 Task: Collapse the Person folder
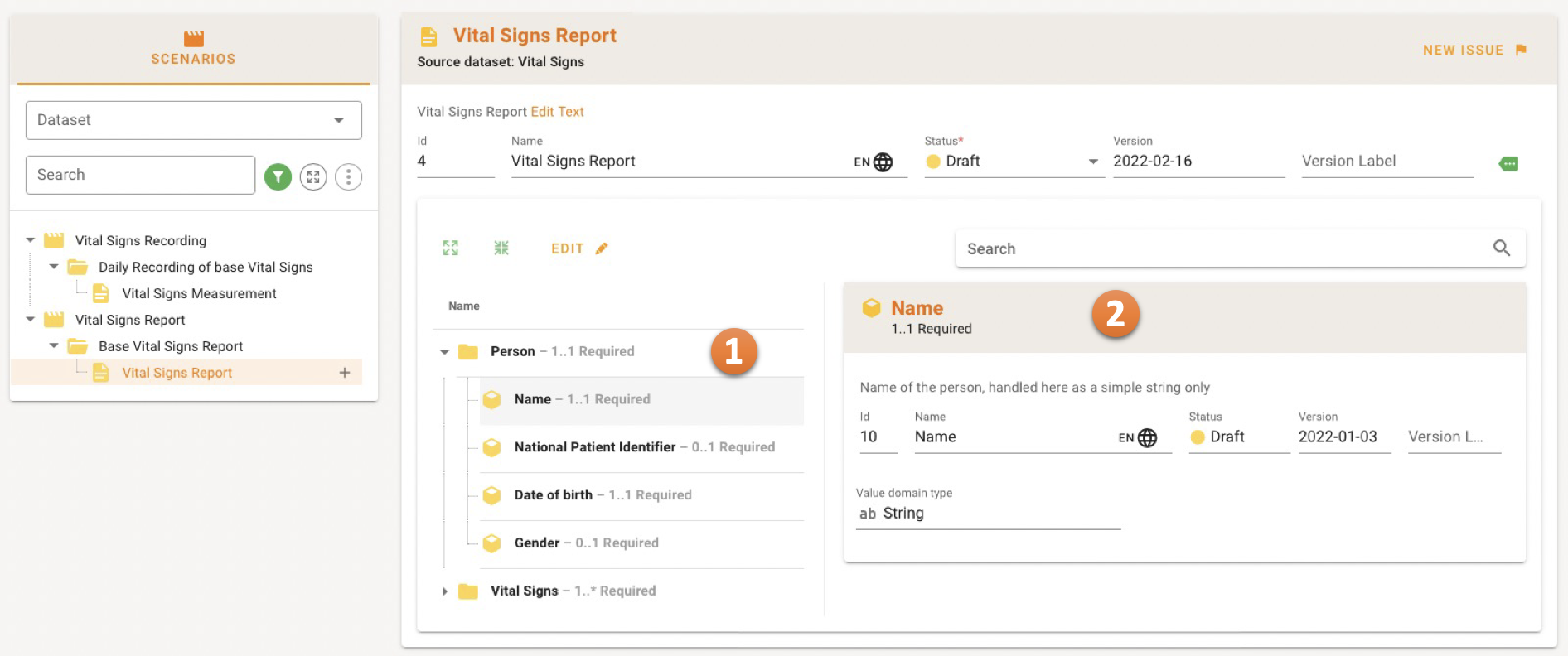tap(445, 352)
